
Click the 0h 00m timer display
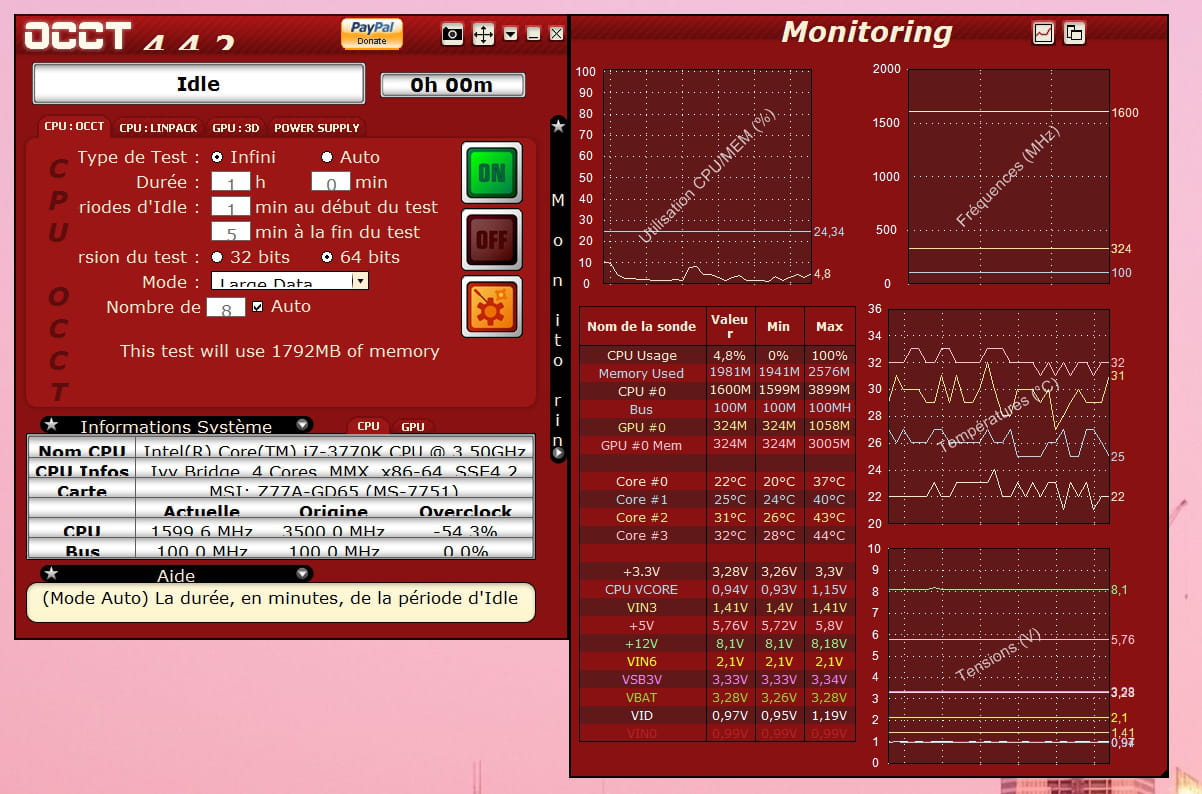(452, 85)
